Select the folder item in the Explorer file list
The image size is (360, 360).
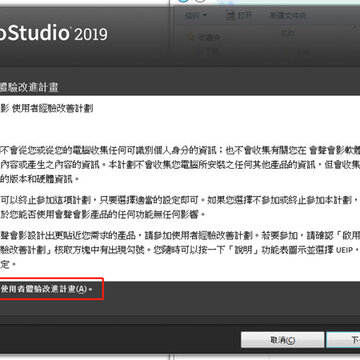coord(297,52)
